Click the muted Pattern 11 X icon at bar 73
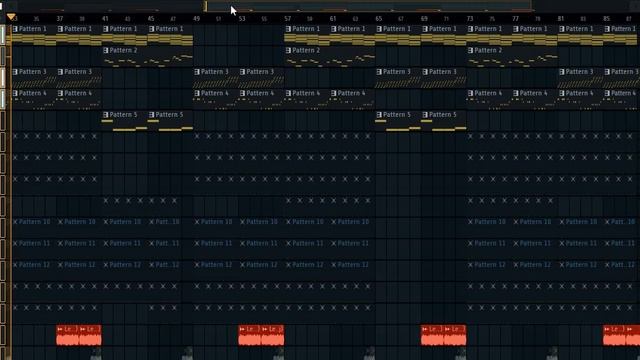This screenshot has width=640, height=360. point(471,243)
